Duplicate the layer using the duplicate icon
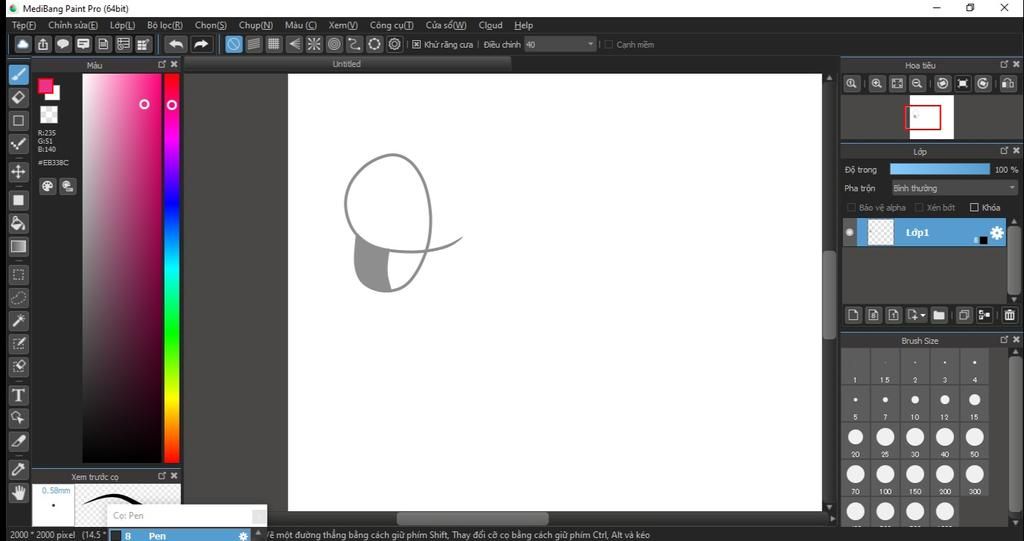 (x=964, y=315)
